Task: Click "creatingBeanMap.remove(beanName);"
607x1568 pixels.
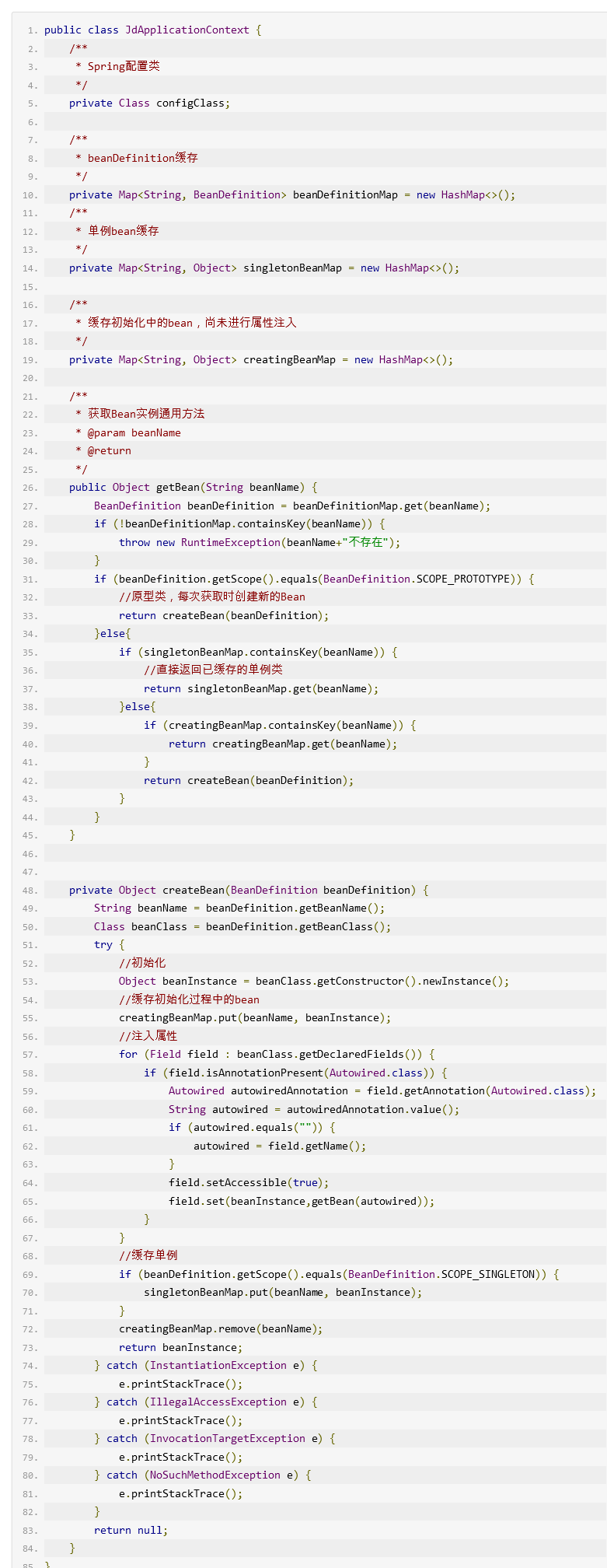Action: [x=221, y=1329]
